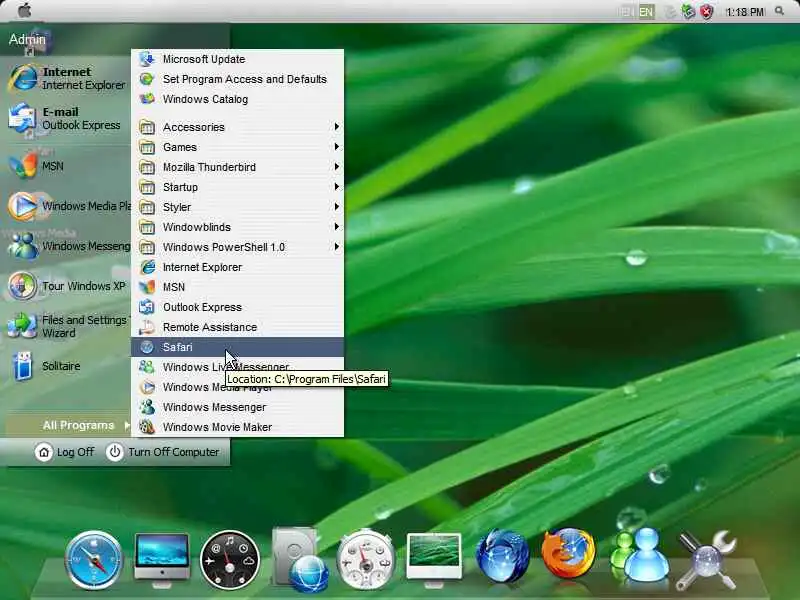
Task: Open the hard drive with globe dock icon
Action: point(300,560)
